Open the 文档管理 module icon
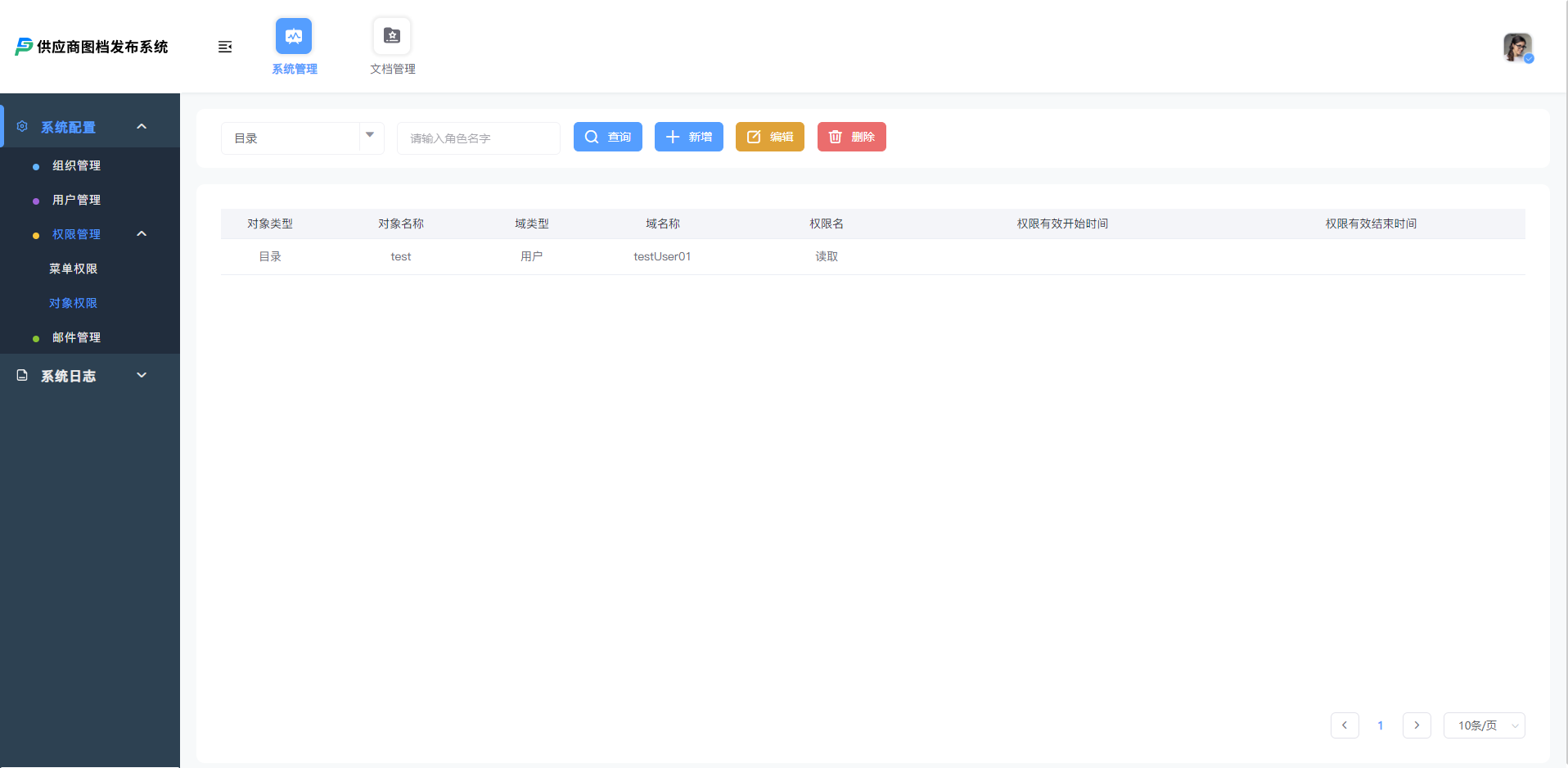Viewport: 1568px width, 768px height. [x=392, y=36]
